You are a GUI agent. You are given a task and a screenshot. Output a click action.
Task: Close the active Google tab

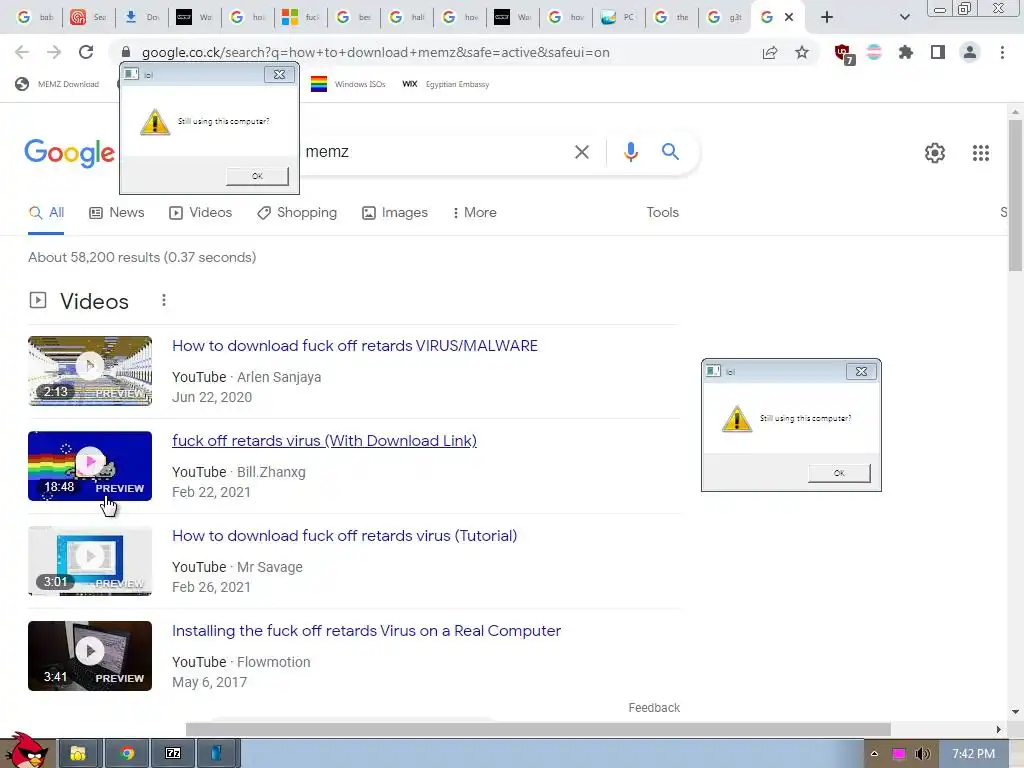pos(789,17)
